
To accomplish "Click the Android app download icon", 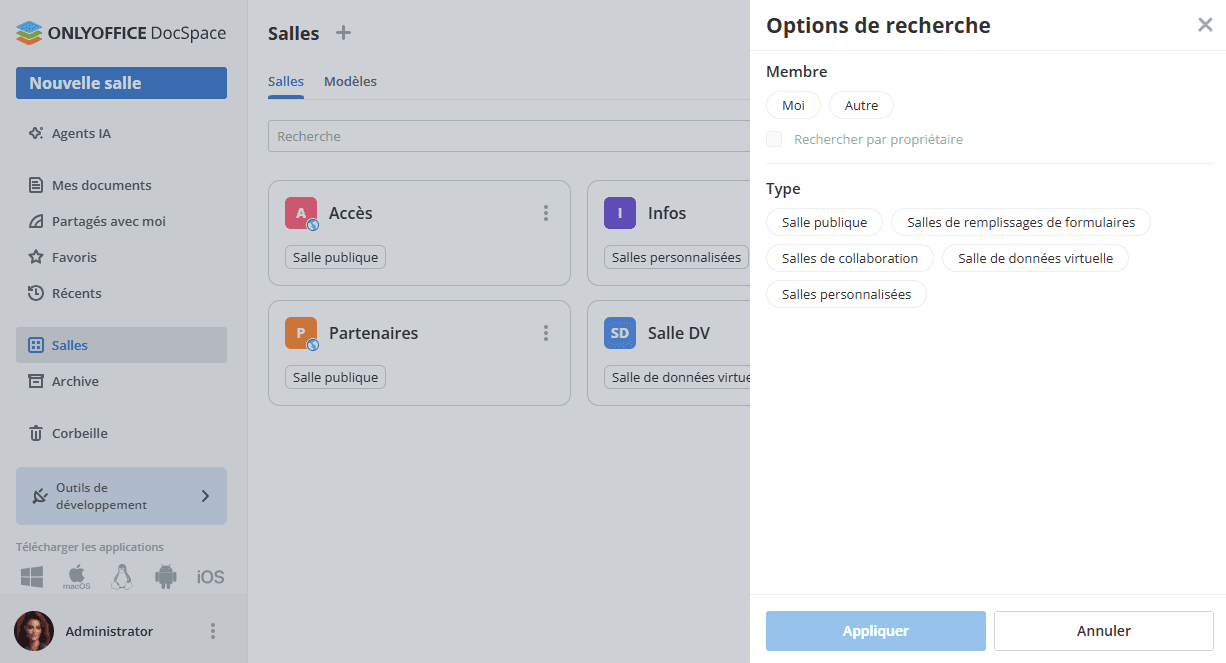I will pyautogui.click(x=166, y=577).
